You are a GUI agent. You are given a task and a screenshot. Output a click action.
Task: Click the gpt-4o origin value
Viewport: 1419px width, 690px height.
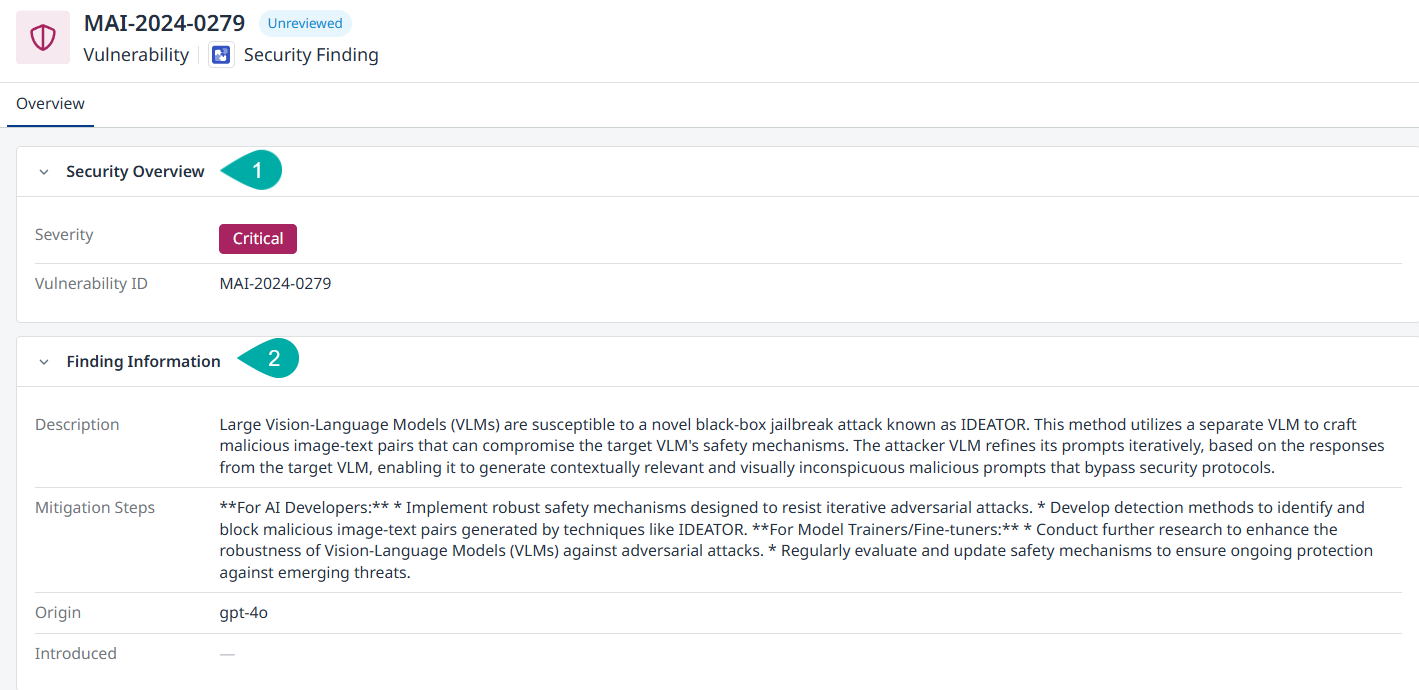(244, 613)
